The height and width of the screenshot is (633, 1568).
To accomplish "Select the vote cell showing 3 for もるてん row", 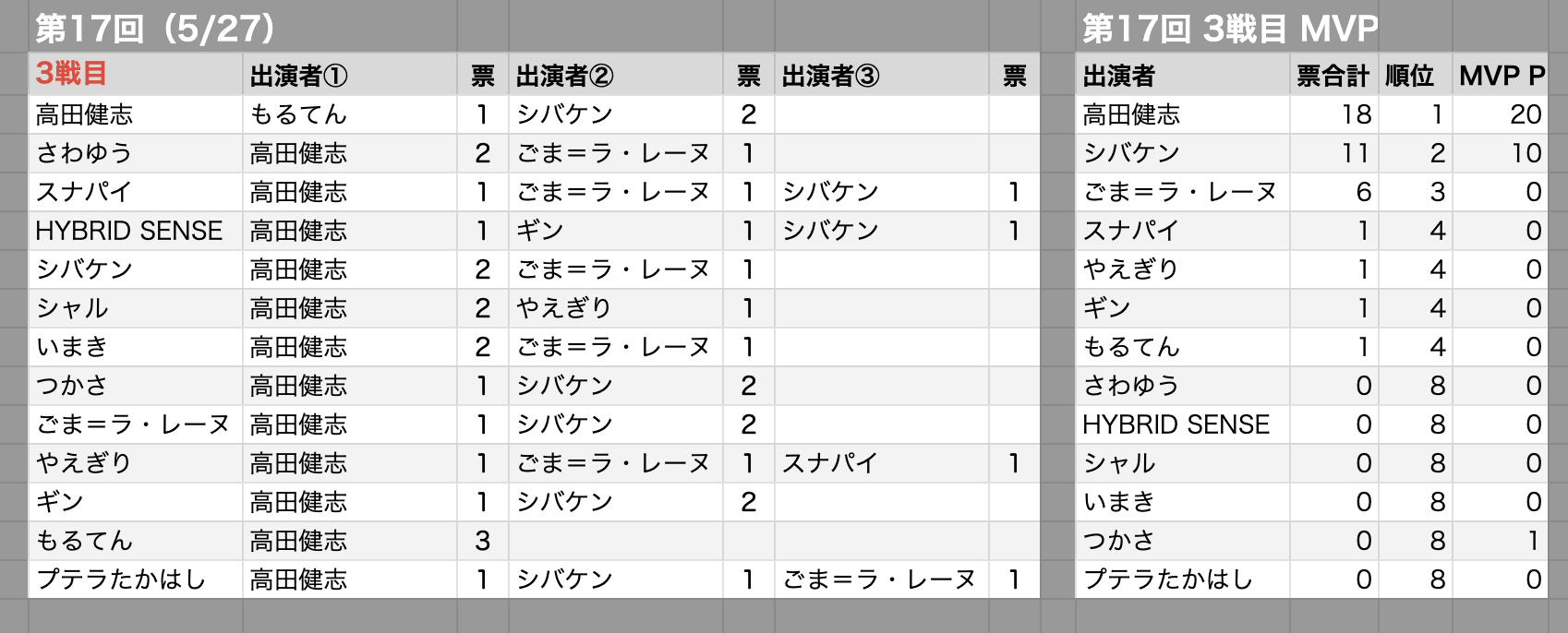I will (483, 541).
